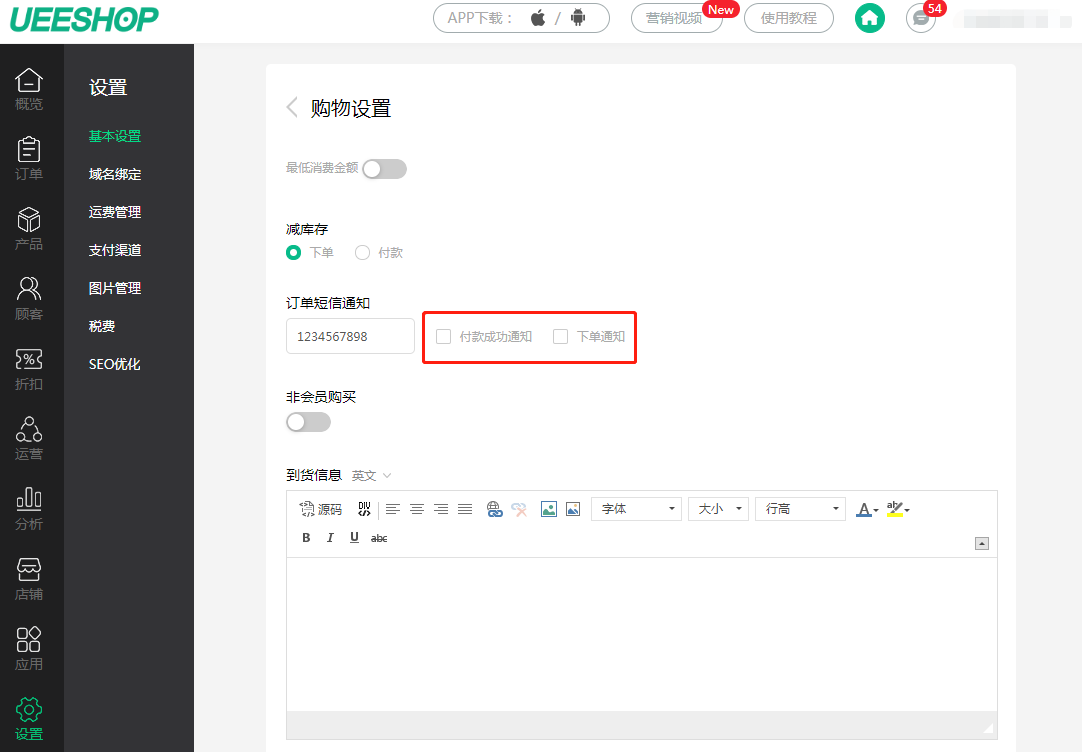This screenshot has height=752, width=1082.
Task: Select the 下单 radio under 减库存
Action: click(293, 253)
